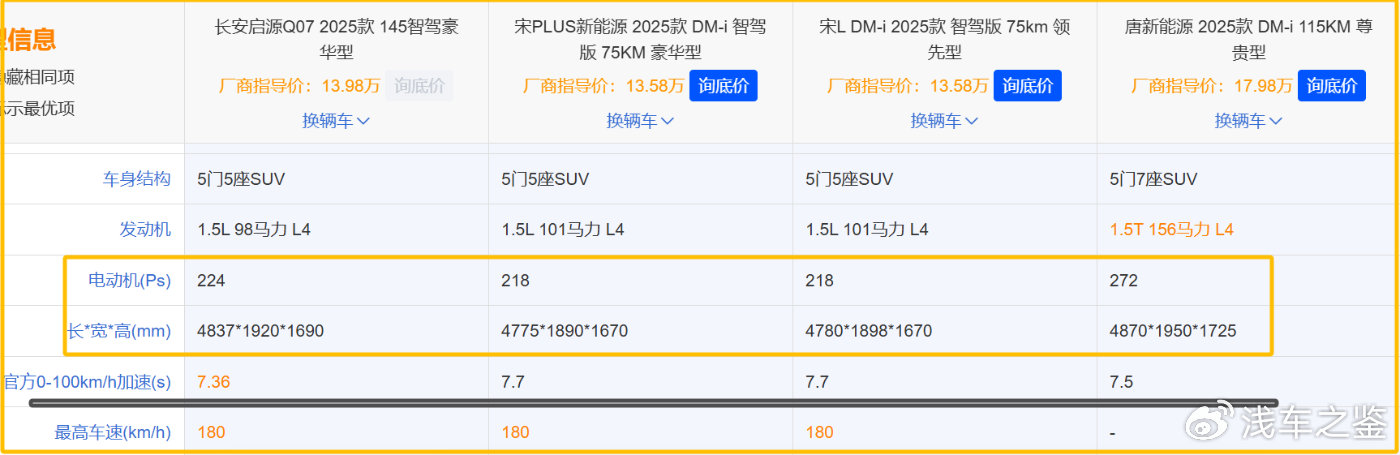Screen dimensions: 1400x455
Task: Select motor power value 272
Action: pyautogui.click(x=1123, y=281)
